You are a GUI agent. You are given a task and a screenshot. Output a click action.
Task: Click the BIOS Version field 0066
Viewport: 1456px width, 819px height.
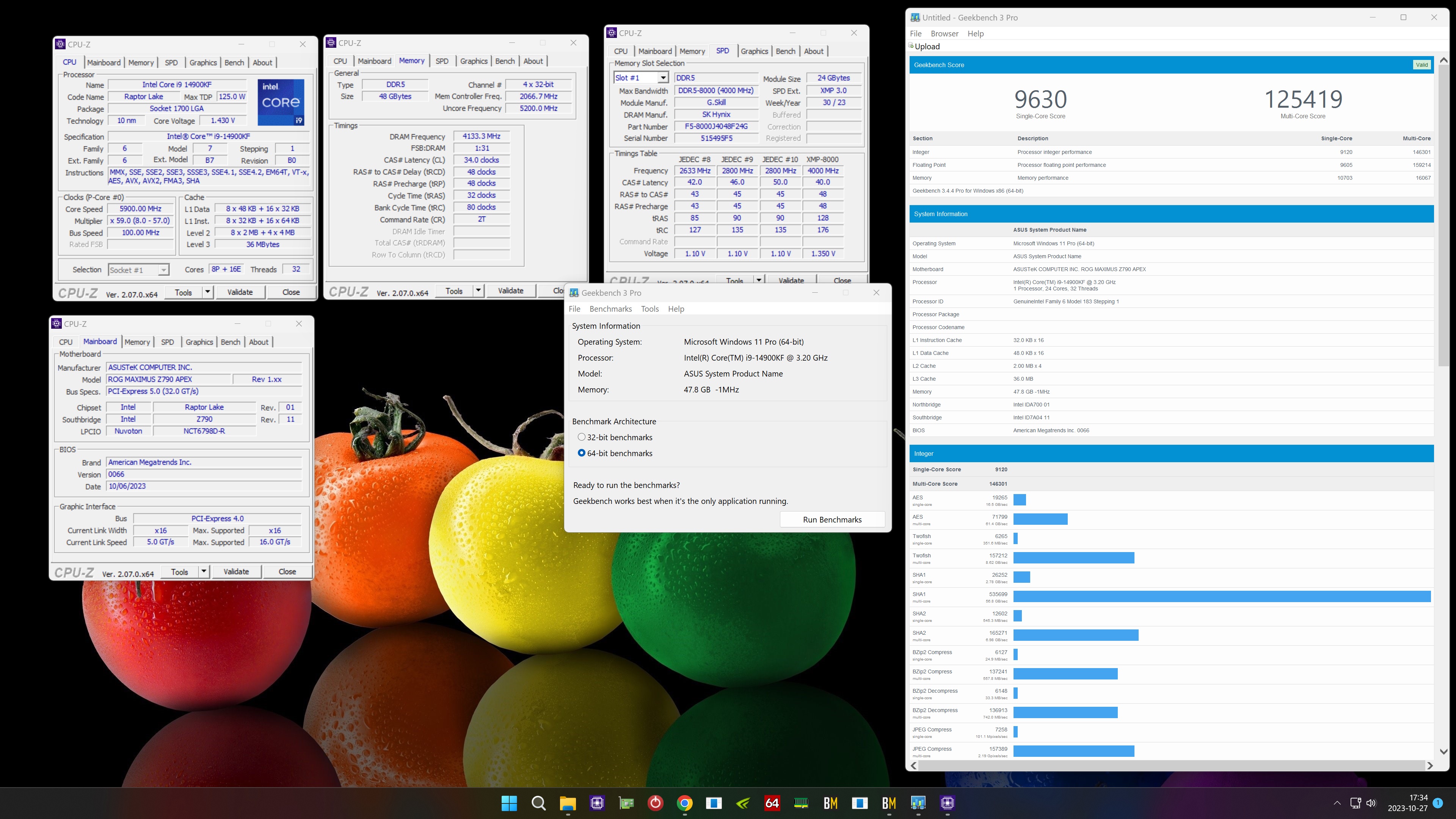tap(204, 474)
